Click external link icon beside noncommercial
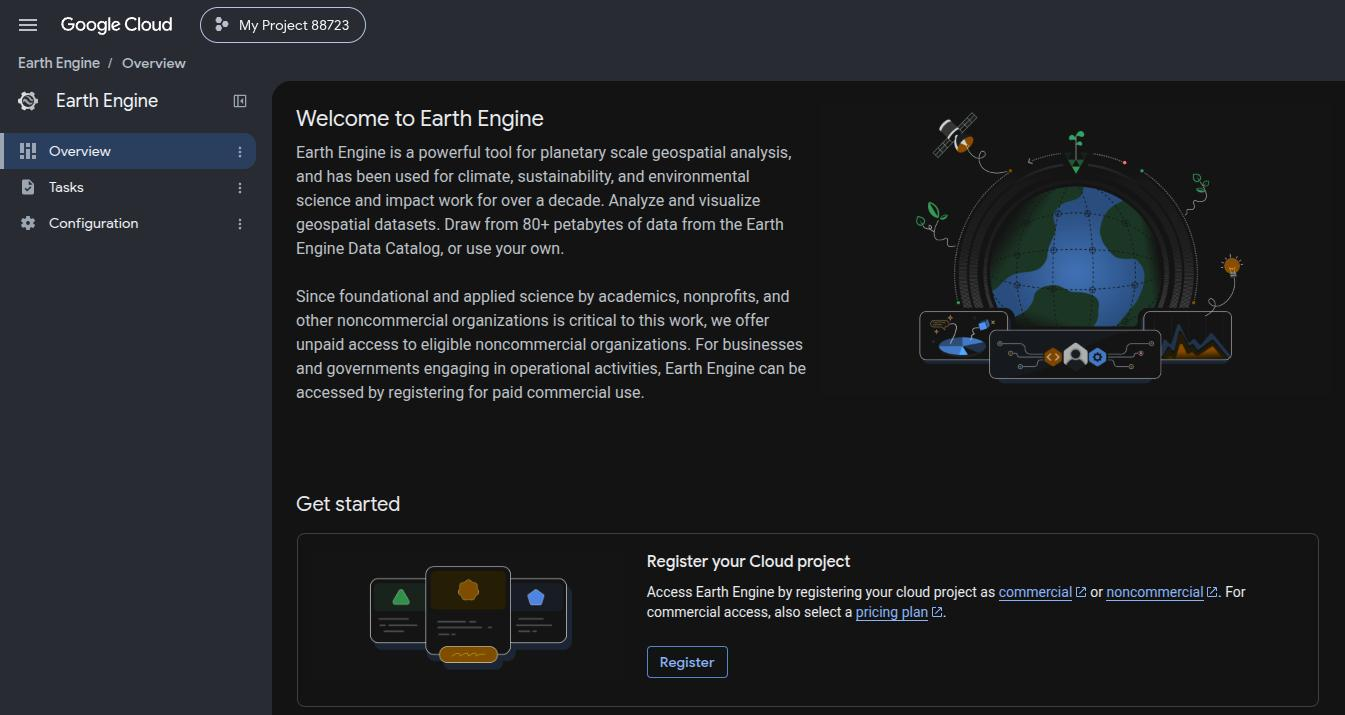This screenshot has height=715, width=1345. (x=1212, y=592)
